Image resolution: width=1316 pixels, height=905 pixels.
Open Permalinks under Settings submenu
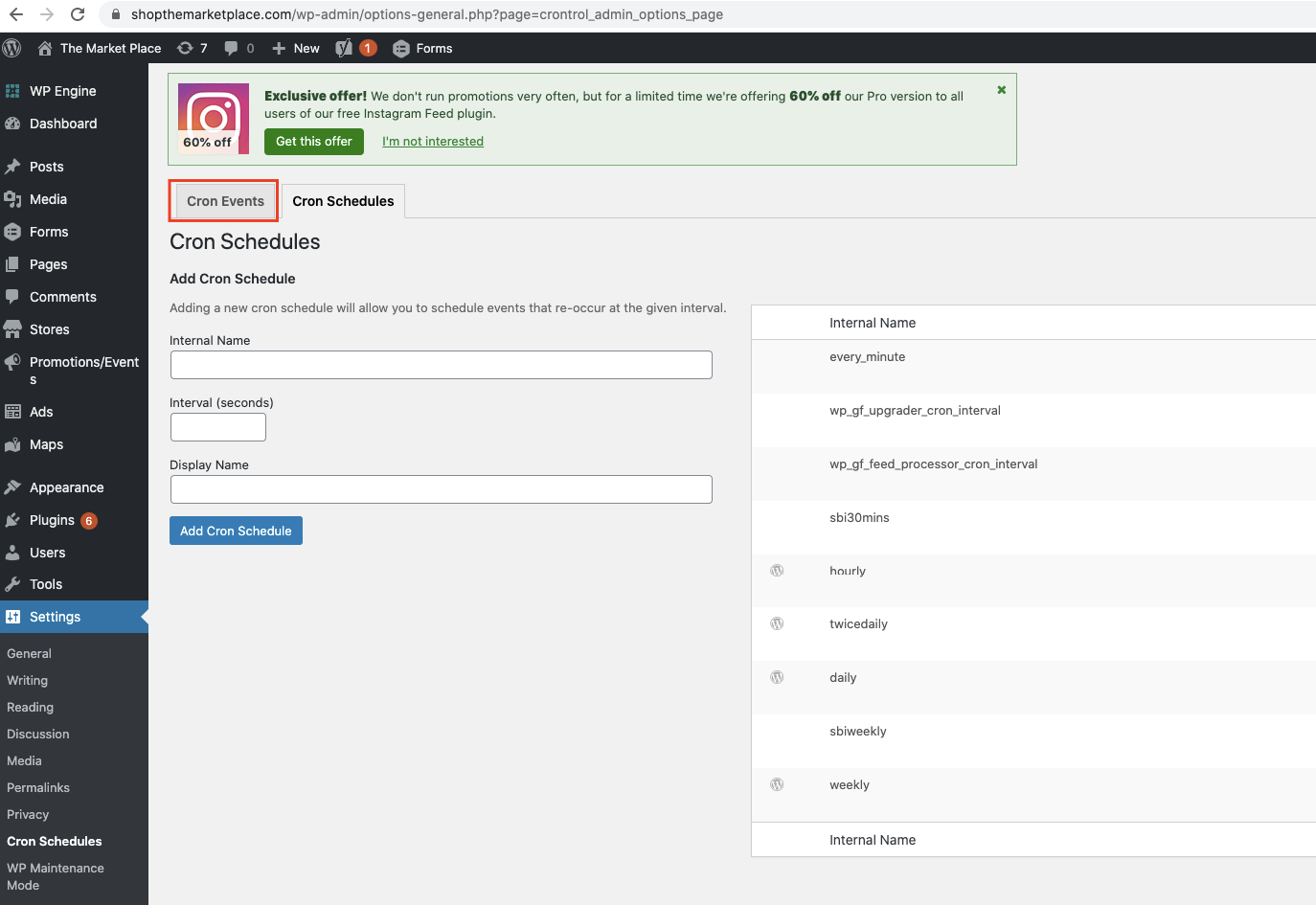tap(38, 787)
